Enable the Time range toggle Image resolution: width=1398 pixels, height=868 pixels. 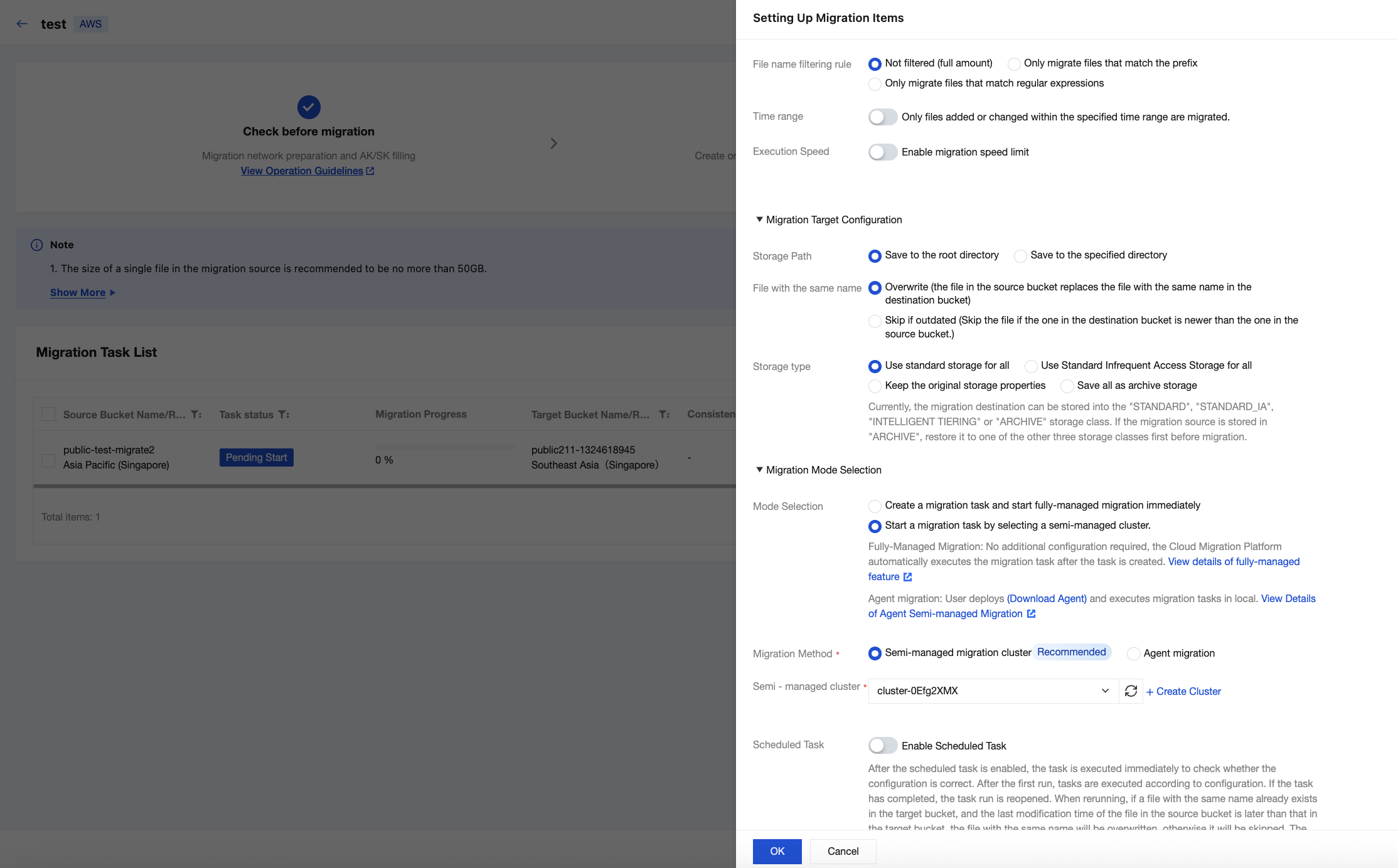[x=882, y=117]
